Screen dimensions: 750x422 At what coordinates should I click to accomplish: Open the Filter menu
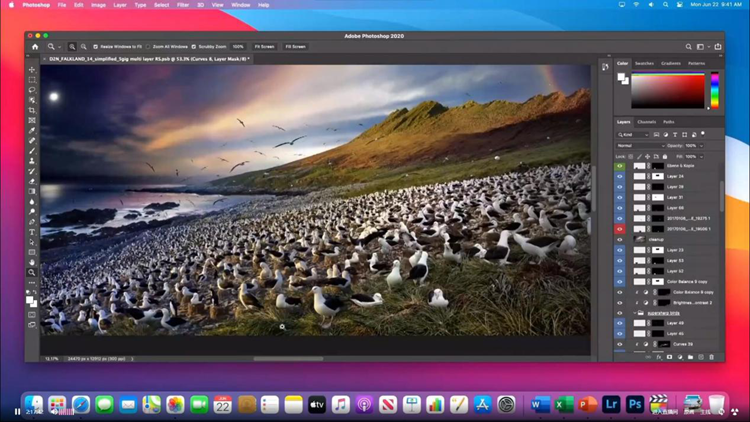click(183, 5)
